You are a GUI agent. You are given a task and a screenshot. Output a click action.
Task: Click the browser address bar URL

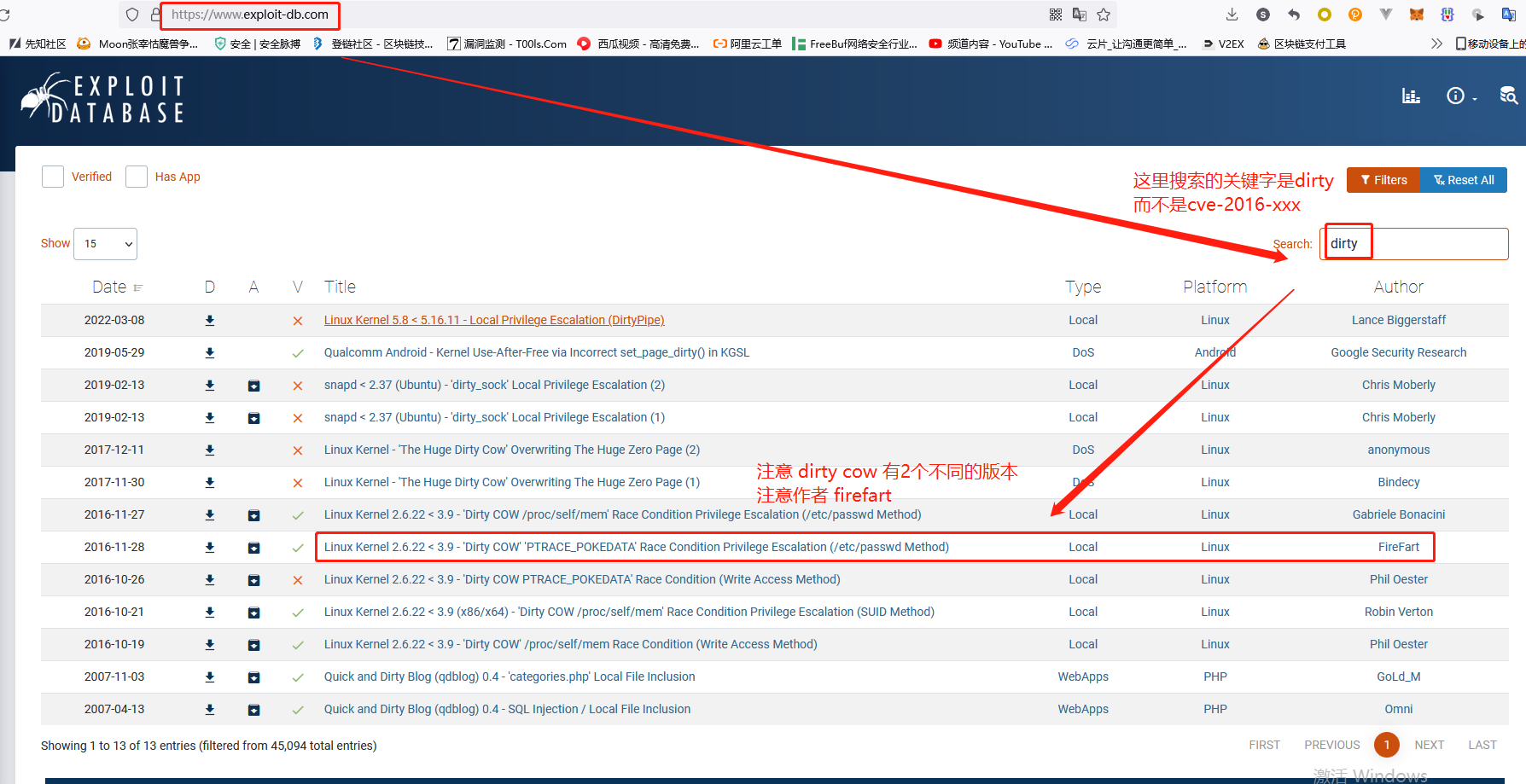click(x=250, y=15)
